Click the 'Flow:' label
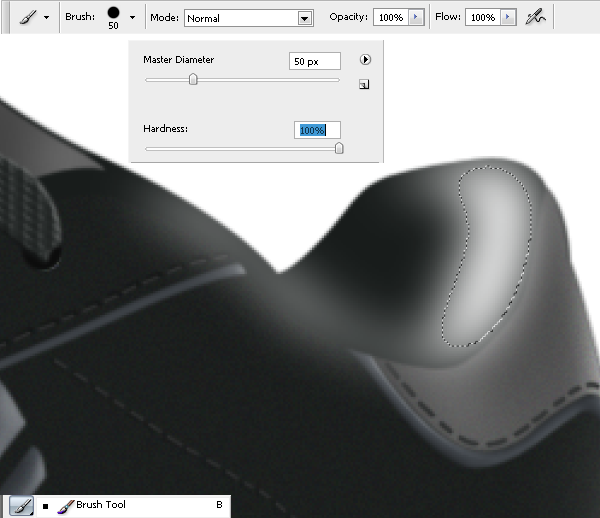This screenshot has height=518, width=600. [448, 17]
